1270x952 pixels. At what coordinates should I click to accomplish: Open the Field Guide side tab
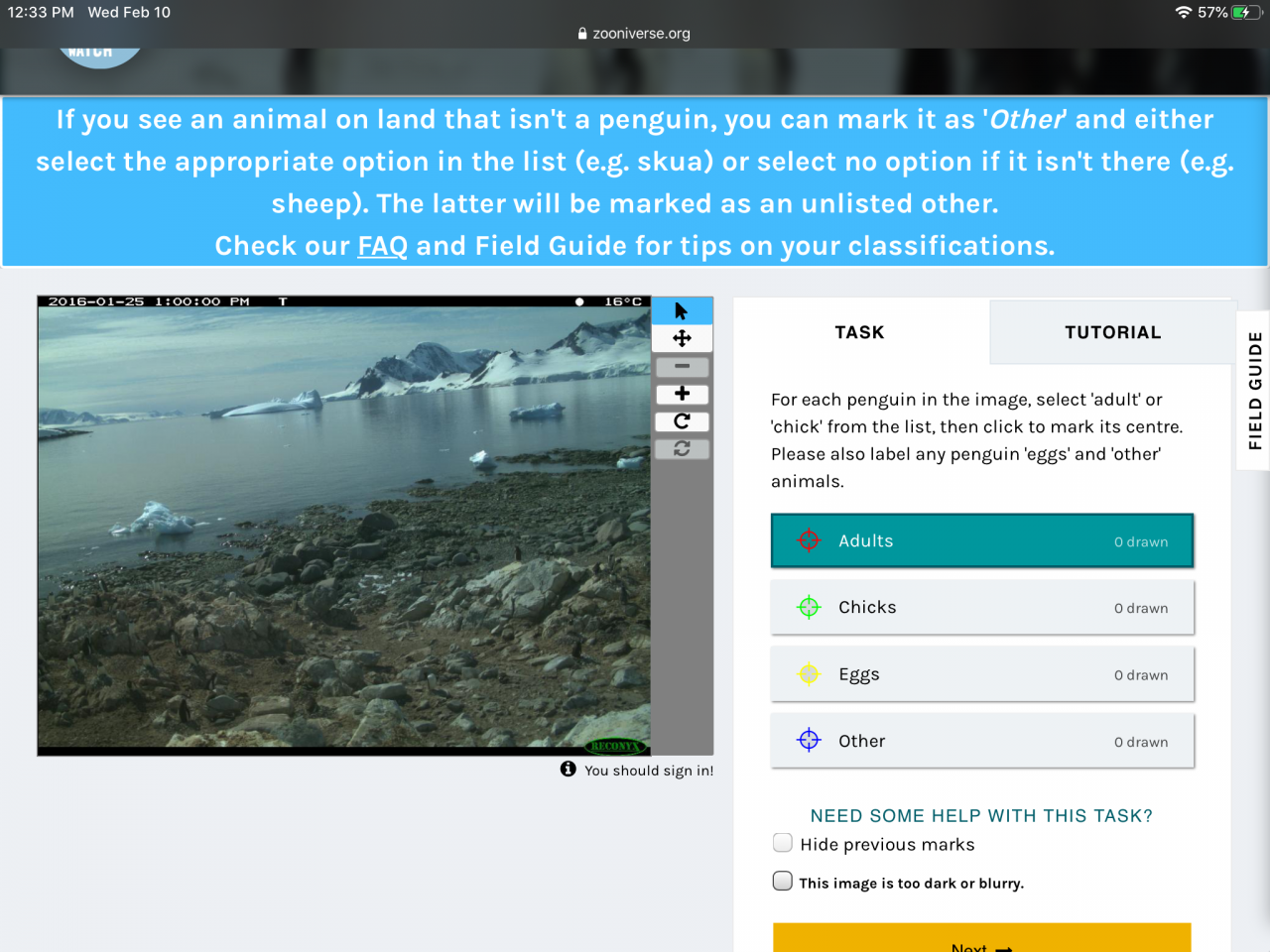[x=1254, y=391]
